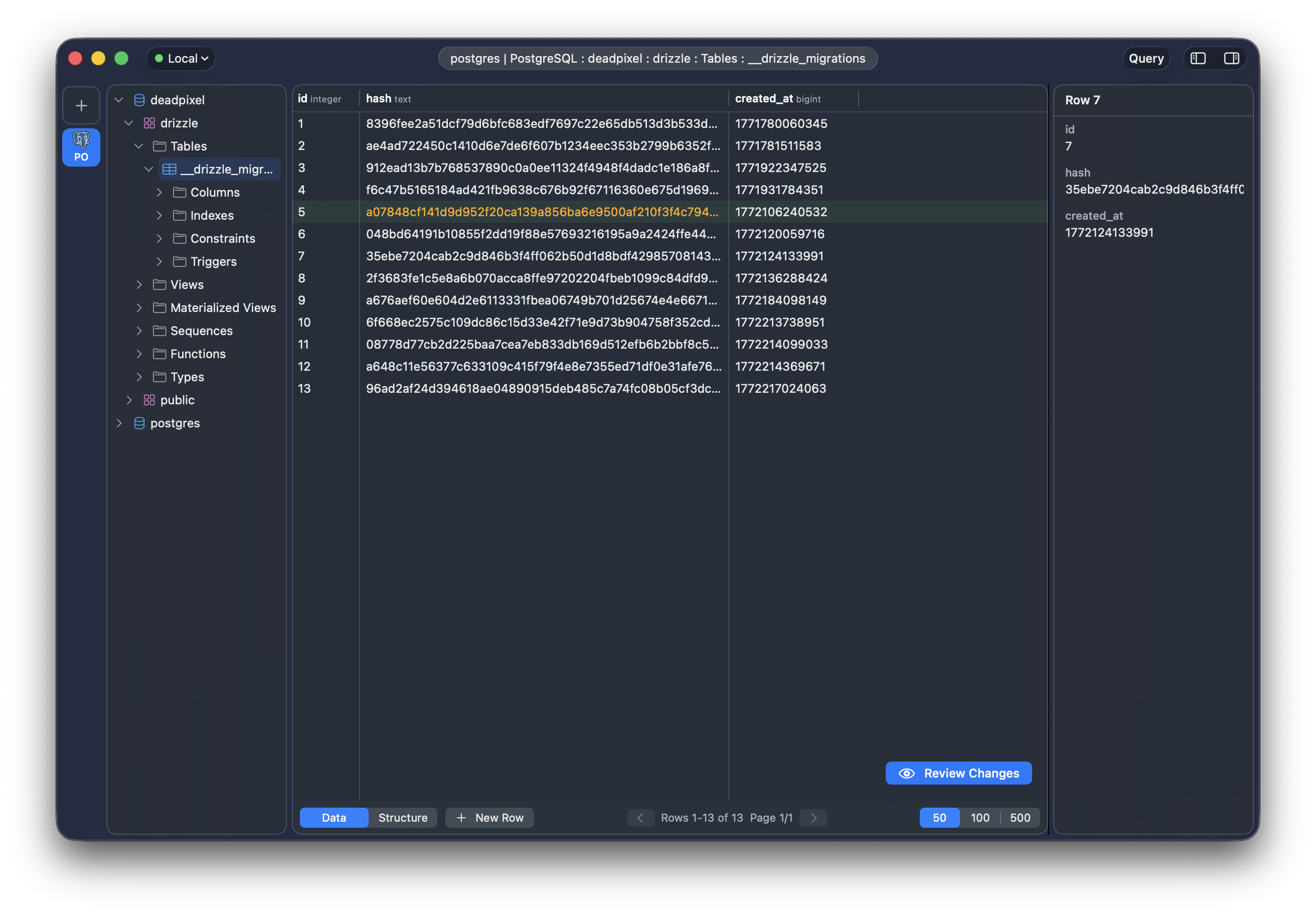Select the highlighted orange hash in row 5
The image size is (1316, 915).
pyautogui.click(x=542, y=212)
